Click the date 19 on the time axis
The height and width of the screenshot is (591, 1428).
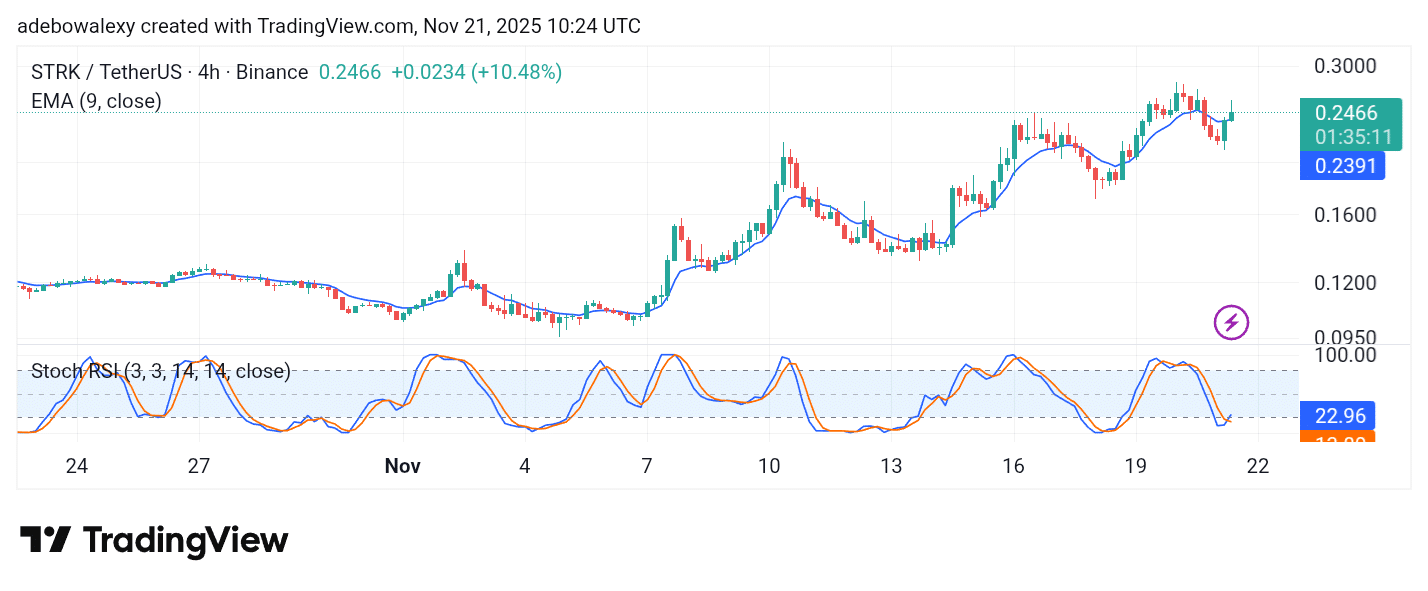click(1135, 466)
